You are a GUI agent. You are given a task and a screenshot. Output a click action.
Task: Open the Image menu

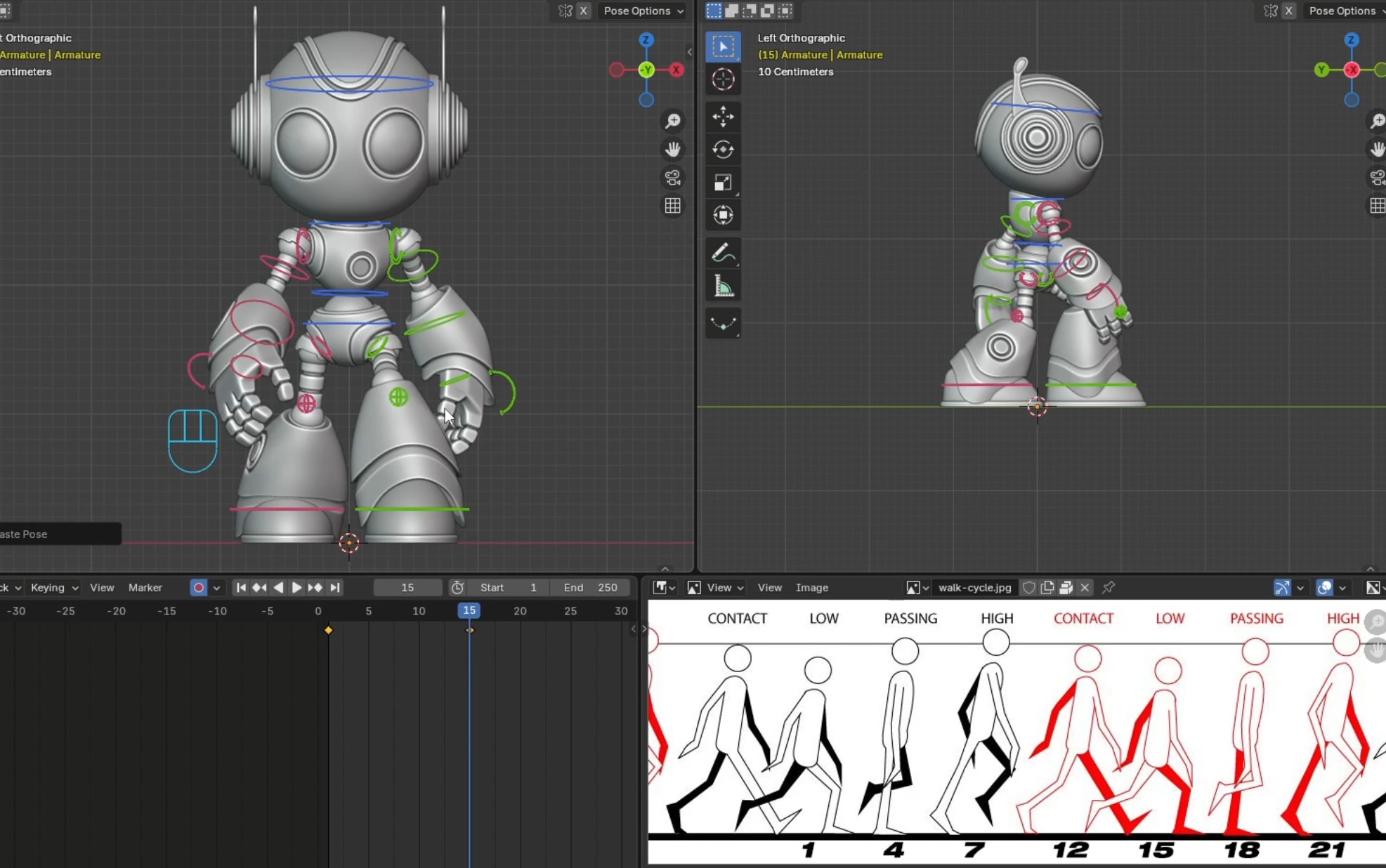point(811,588)
